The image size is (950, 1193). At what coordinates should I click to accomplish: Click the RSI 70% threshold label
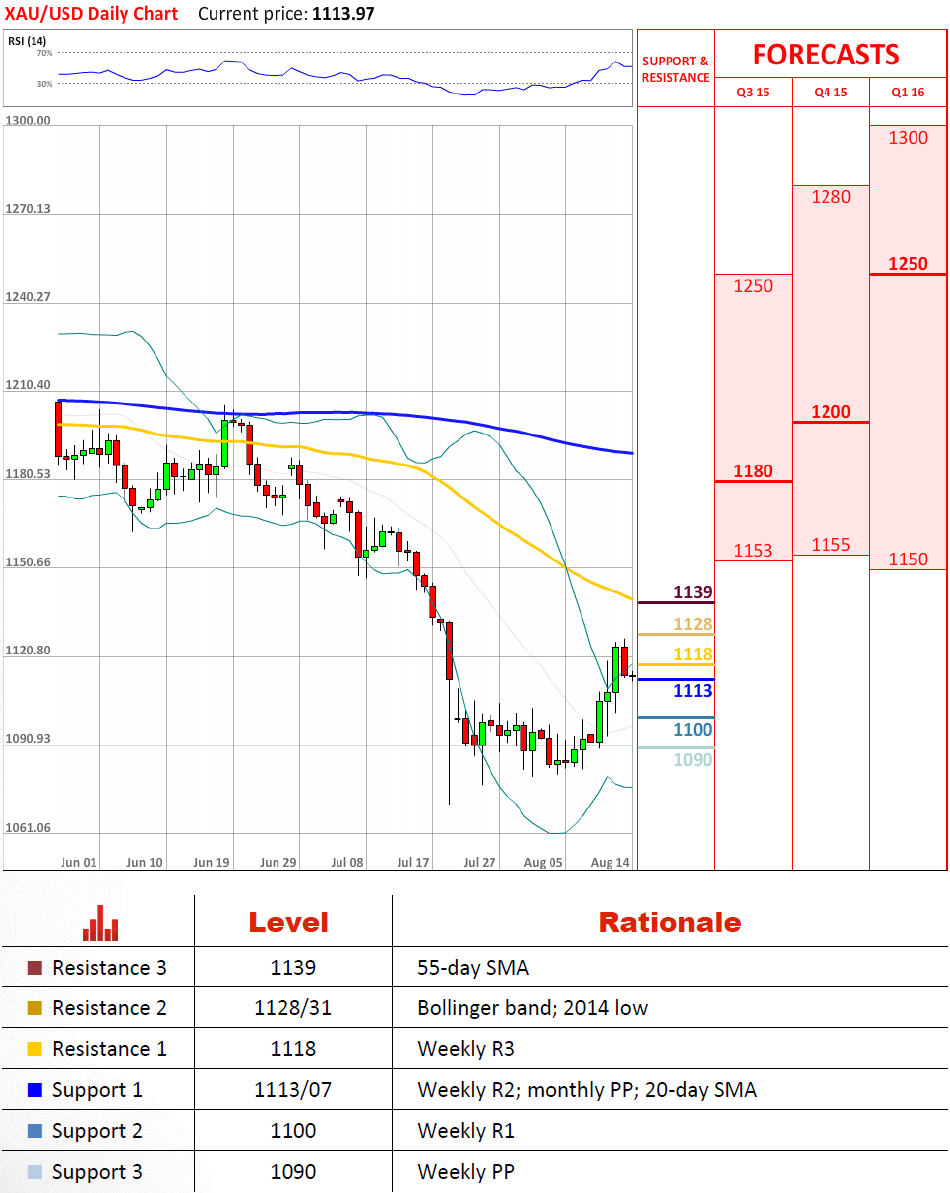click(x=44, y=53)
